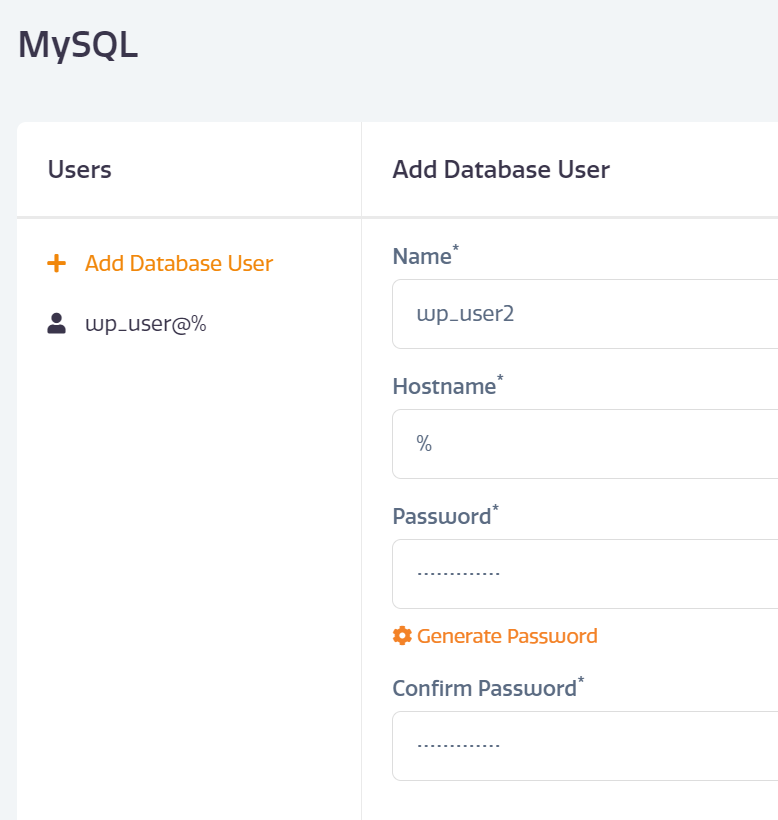The image size is (778, 820).
Task: Click the MySQL page title
Action: point(78,45)
